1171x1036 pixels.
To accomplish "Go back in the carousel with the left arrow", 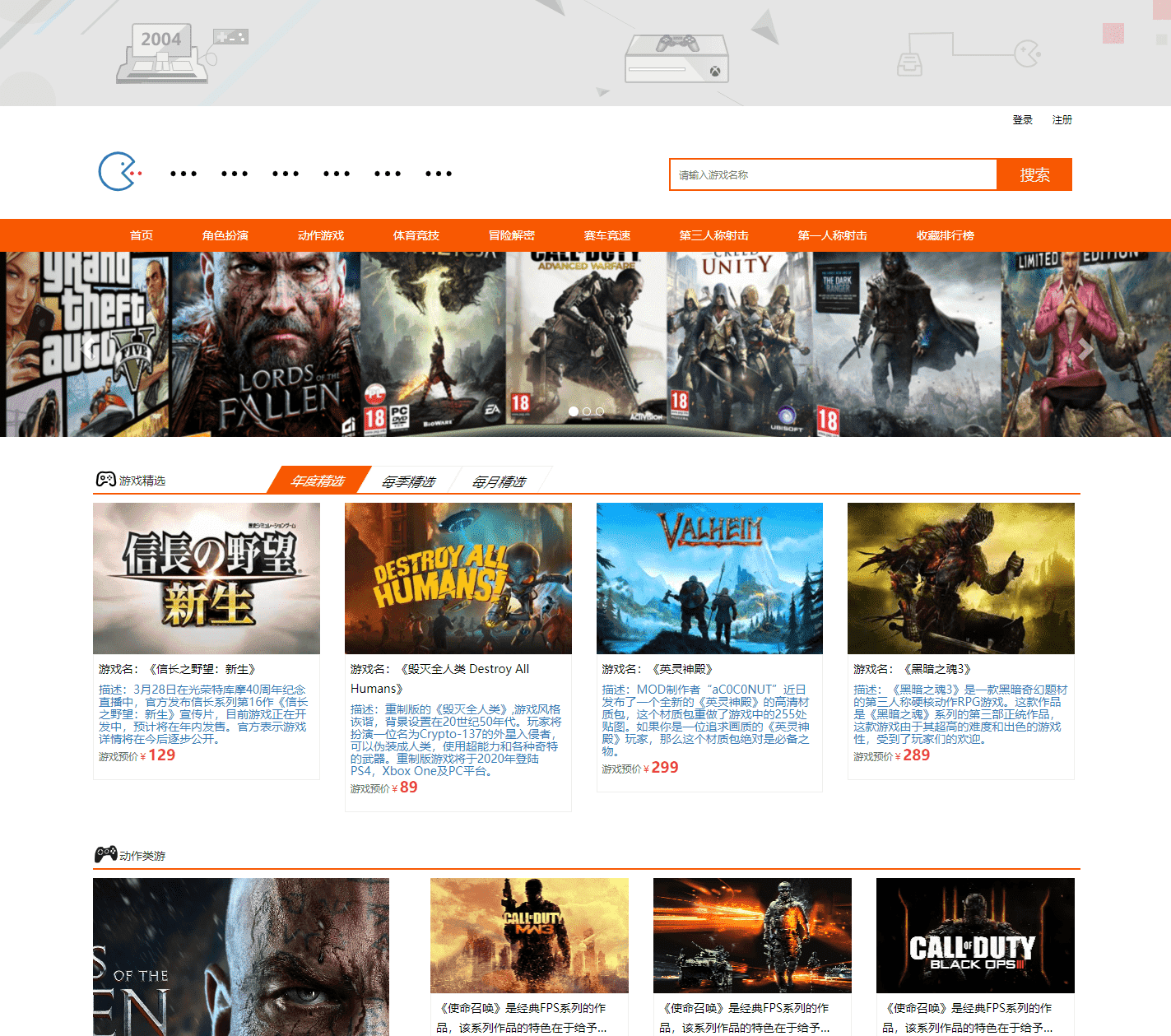I will (86, 349).
